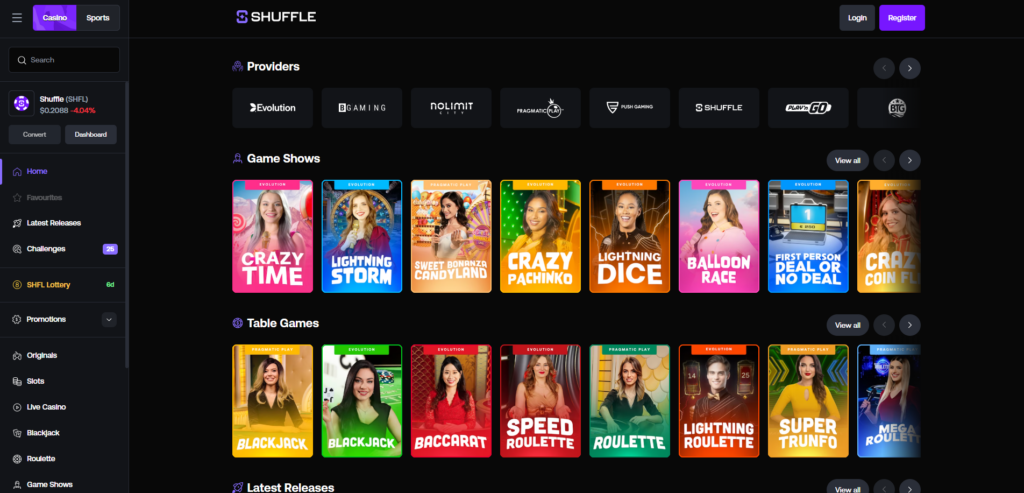This screenshot has height=493, width=1024.
Task: Click the Search input field
Action: [x=64, y=60]
